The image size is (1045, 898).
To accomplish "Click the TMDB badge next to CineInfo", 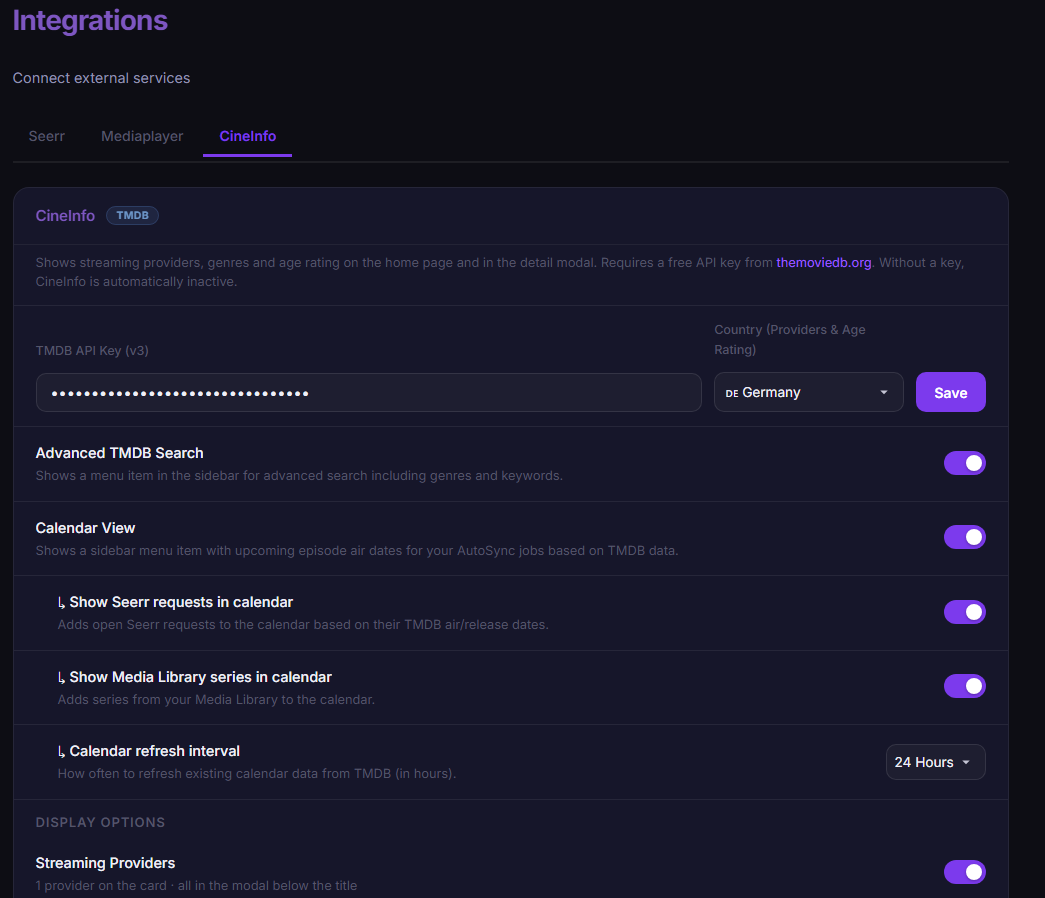I will pyautogui.click(x=132, y=215).
